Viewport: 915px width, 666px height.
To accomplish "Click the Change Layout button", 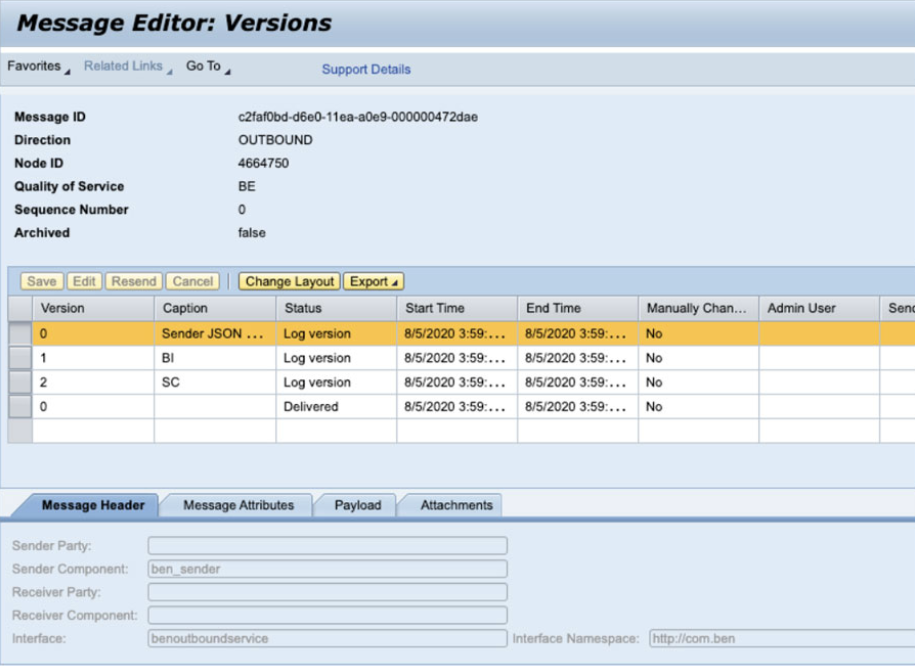I will tap(289, 282).
